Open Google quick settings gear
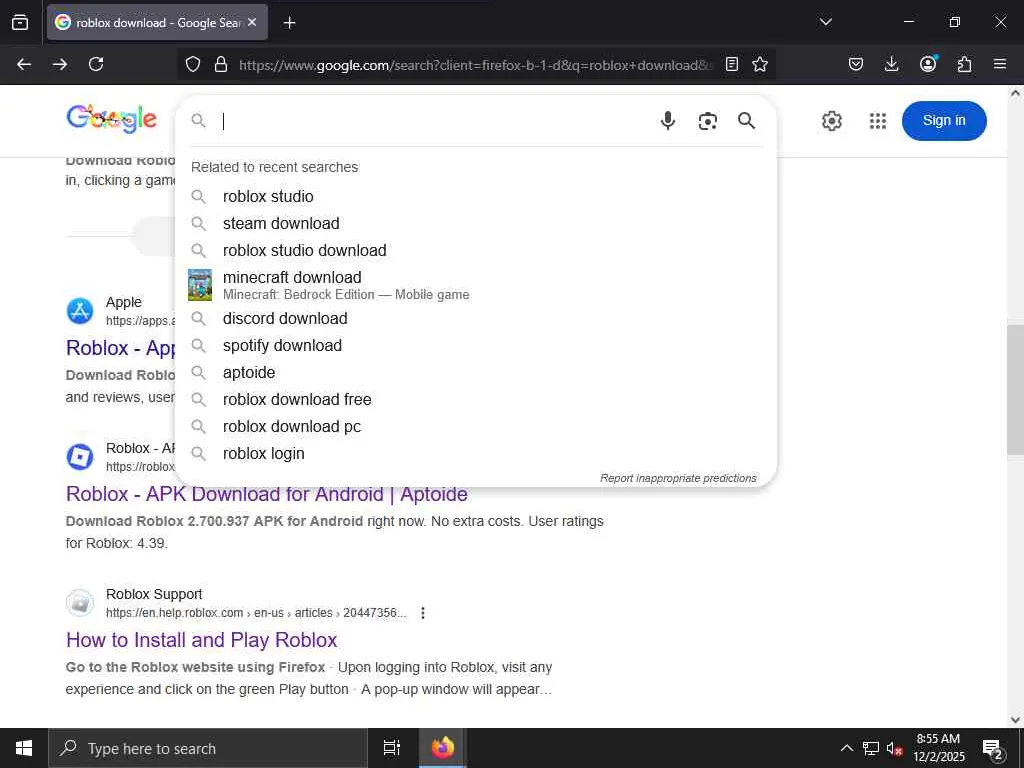This screenshot has width=1024, height=768. coord(831,121)
